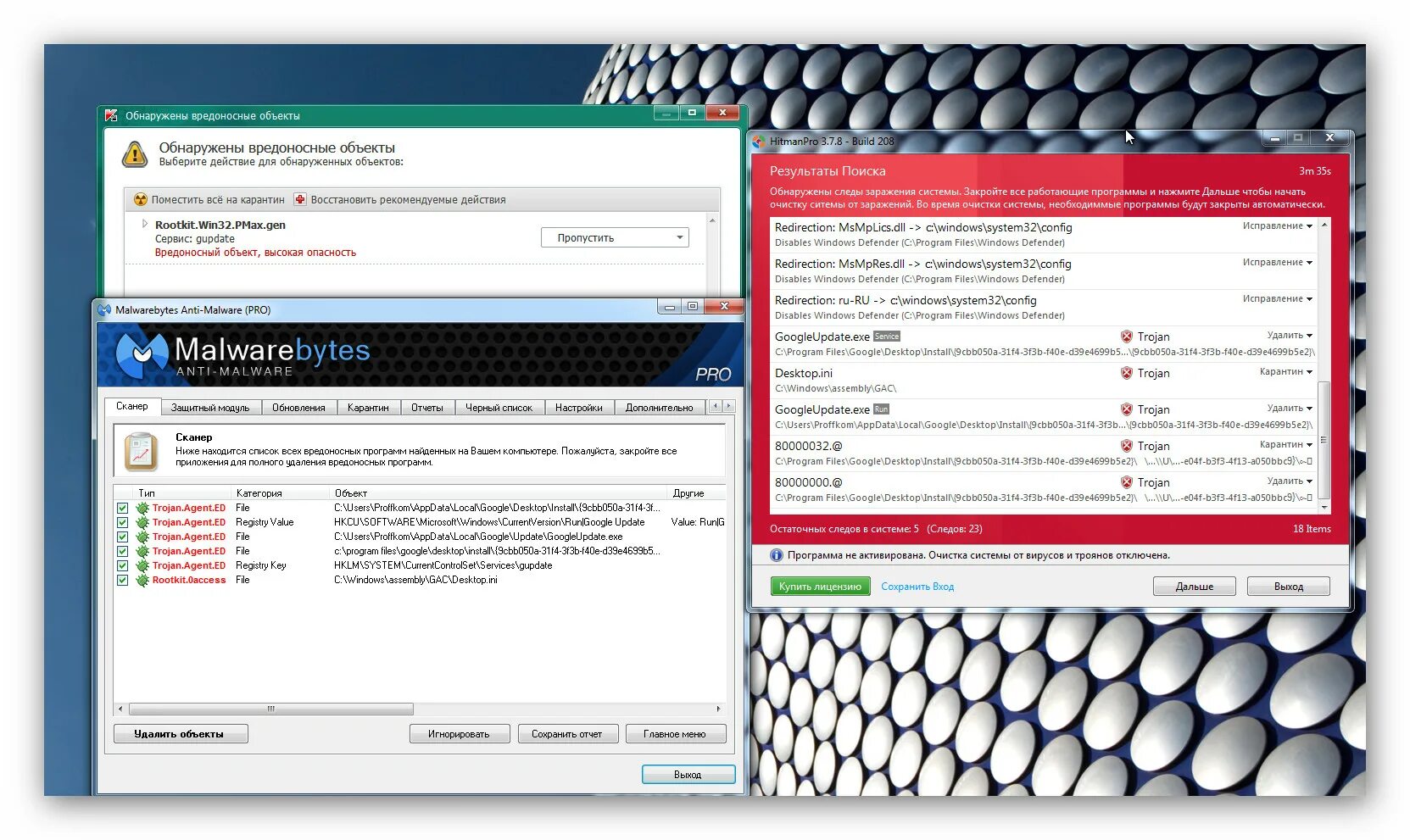Open Карантин dropdown for 80000032.@

[1285, 445]
